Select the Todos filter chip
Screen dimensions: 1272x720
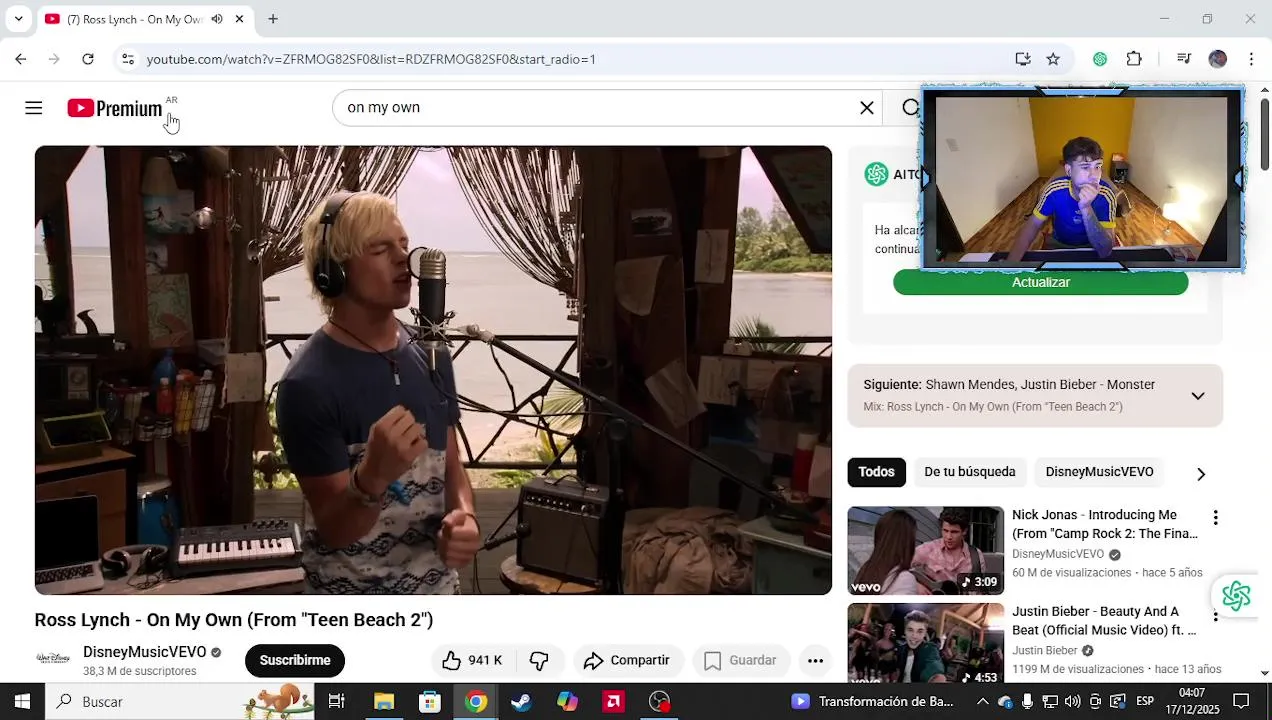tap(876, 472)
